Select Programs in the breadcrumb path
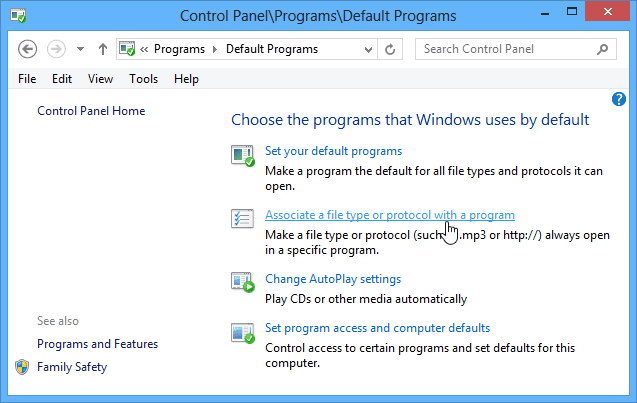Screen dimensions: 637x403 pyautogui.click(x=179, y=49)
